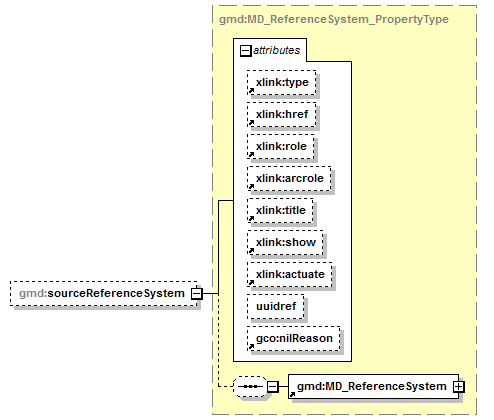Image resolution: width=494 pixels, height=420 pixels.
Task: Click reference arrow on gmd:MD_ReferenceSystem
Action: (x=292, y=395)
